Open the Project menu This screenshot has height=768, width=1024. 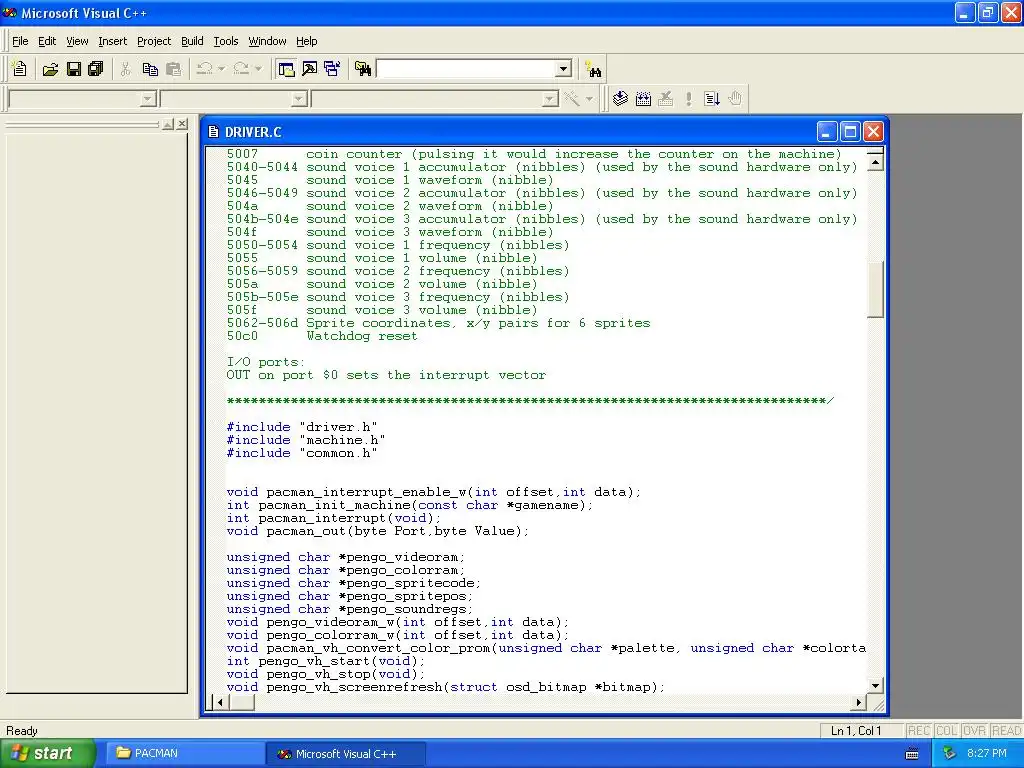coord(153,41)
